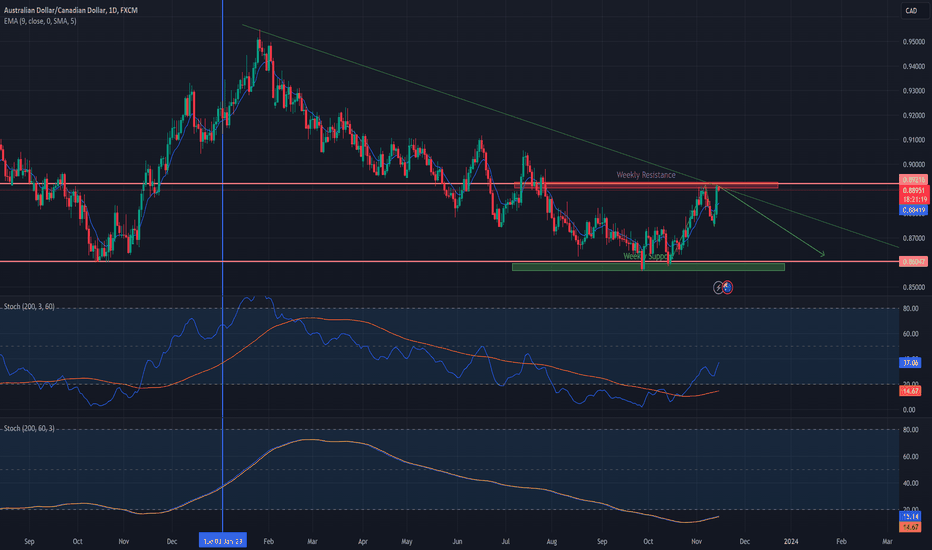Image resolution: width=932 pixels, height=550 pixels.
Task: Select the red weekly resistance rectangle
Action: pyautogui.click(x=646, y=186)
